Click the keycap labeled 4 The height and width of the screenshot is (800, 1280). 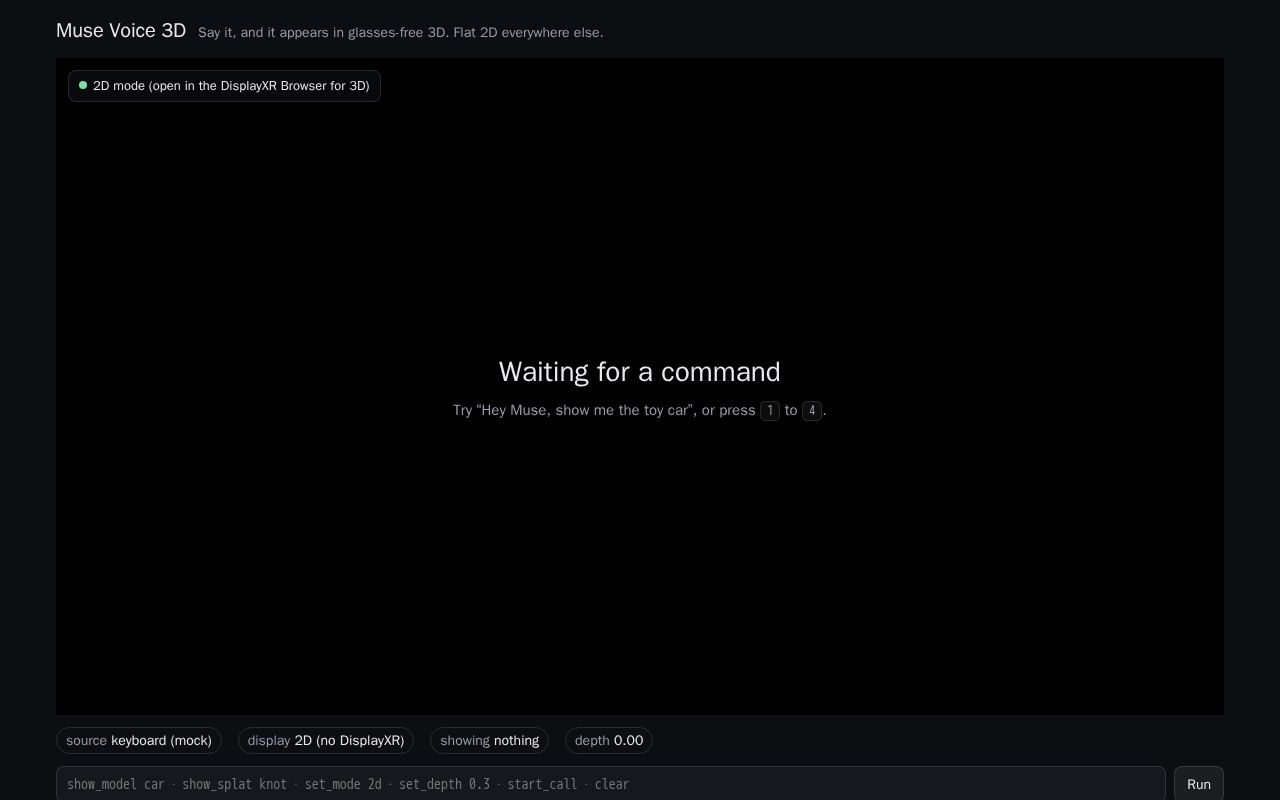tap(812, 410)
